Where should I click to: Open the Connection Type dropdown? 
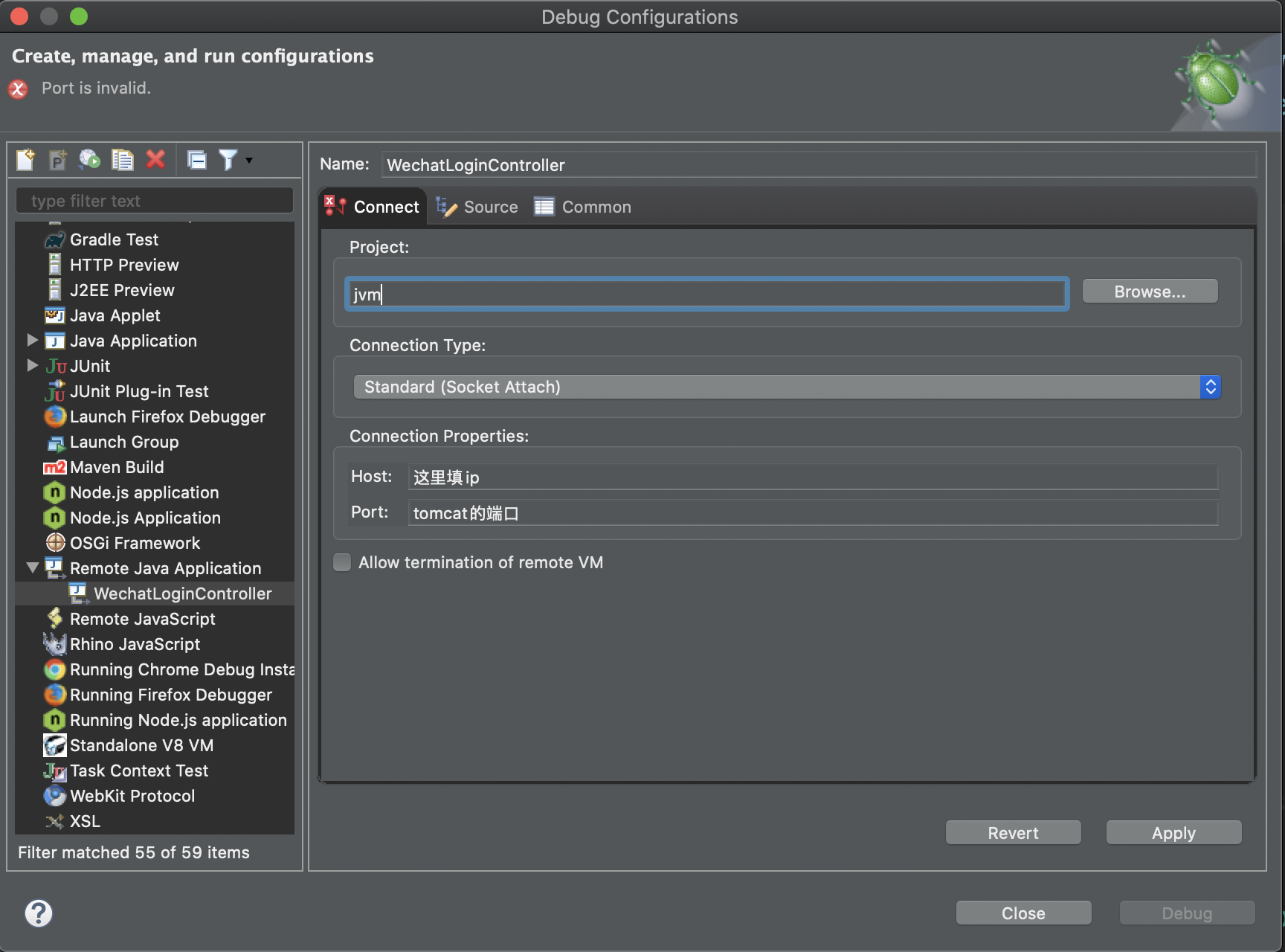(787, 387)
